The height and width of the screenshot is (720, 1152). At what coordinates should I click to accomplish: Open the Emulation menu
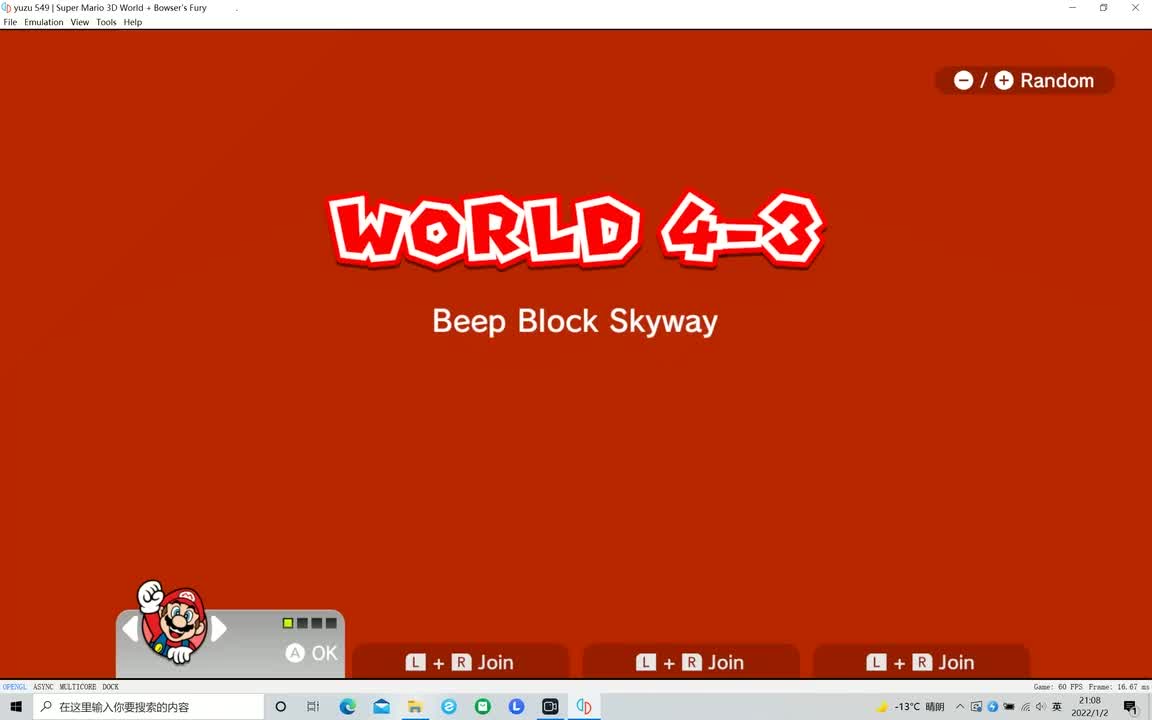pos(43,22)
